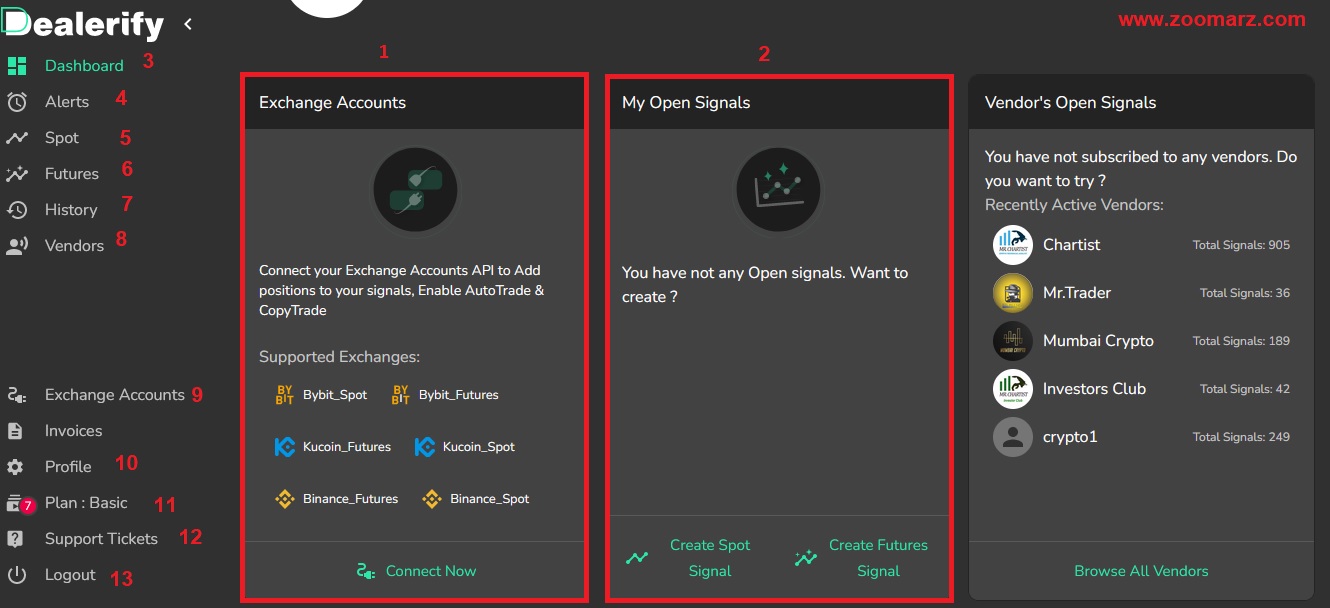Click the Mr.Trader vendor avatar
Image resolution: width=1330 pixels, height=608 pixels.
1013,293
